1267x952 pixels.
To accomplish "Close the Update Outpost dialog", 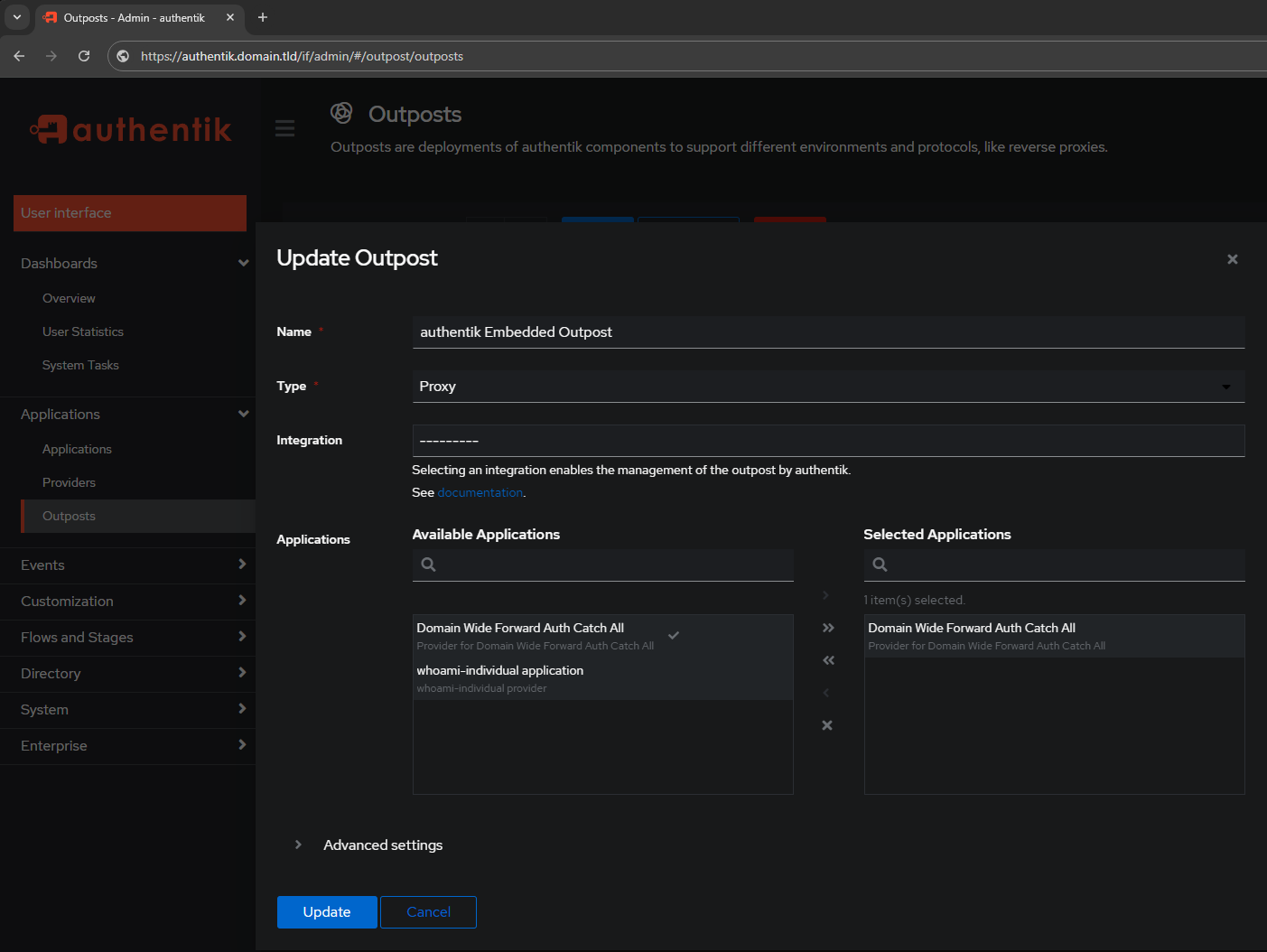I will (x=1232, y=259).
